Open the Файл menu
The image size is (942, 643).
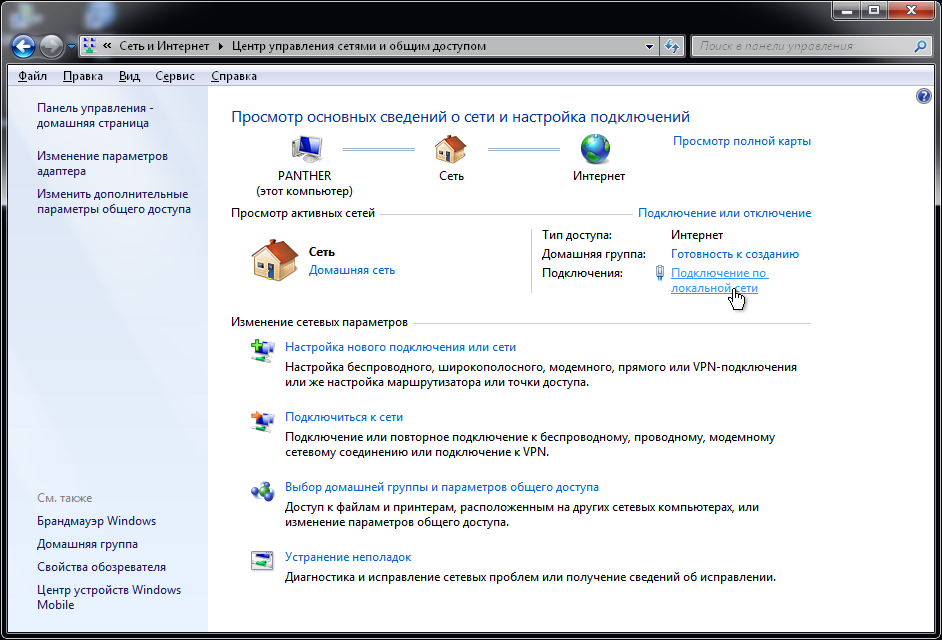pos(32,76)
